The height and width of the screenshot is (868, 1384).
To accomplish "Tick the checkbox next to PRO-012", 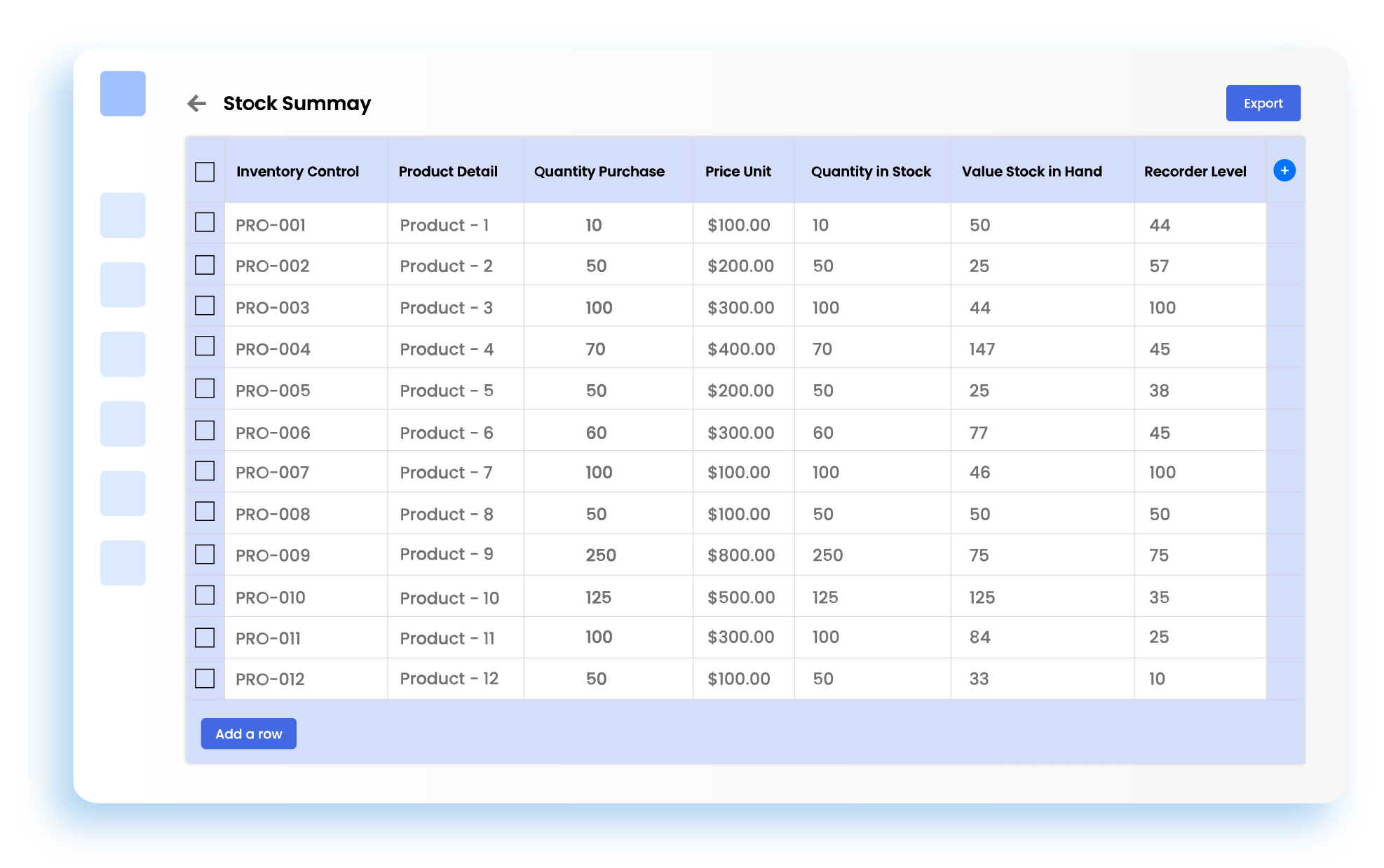I will point(205,678).
